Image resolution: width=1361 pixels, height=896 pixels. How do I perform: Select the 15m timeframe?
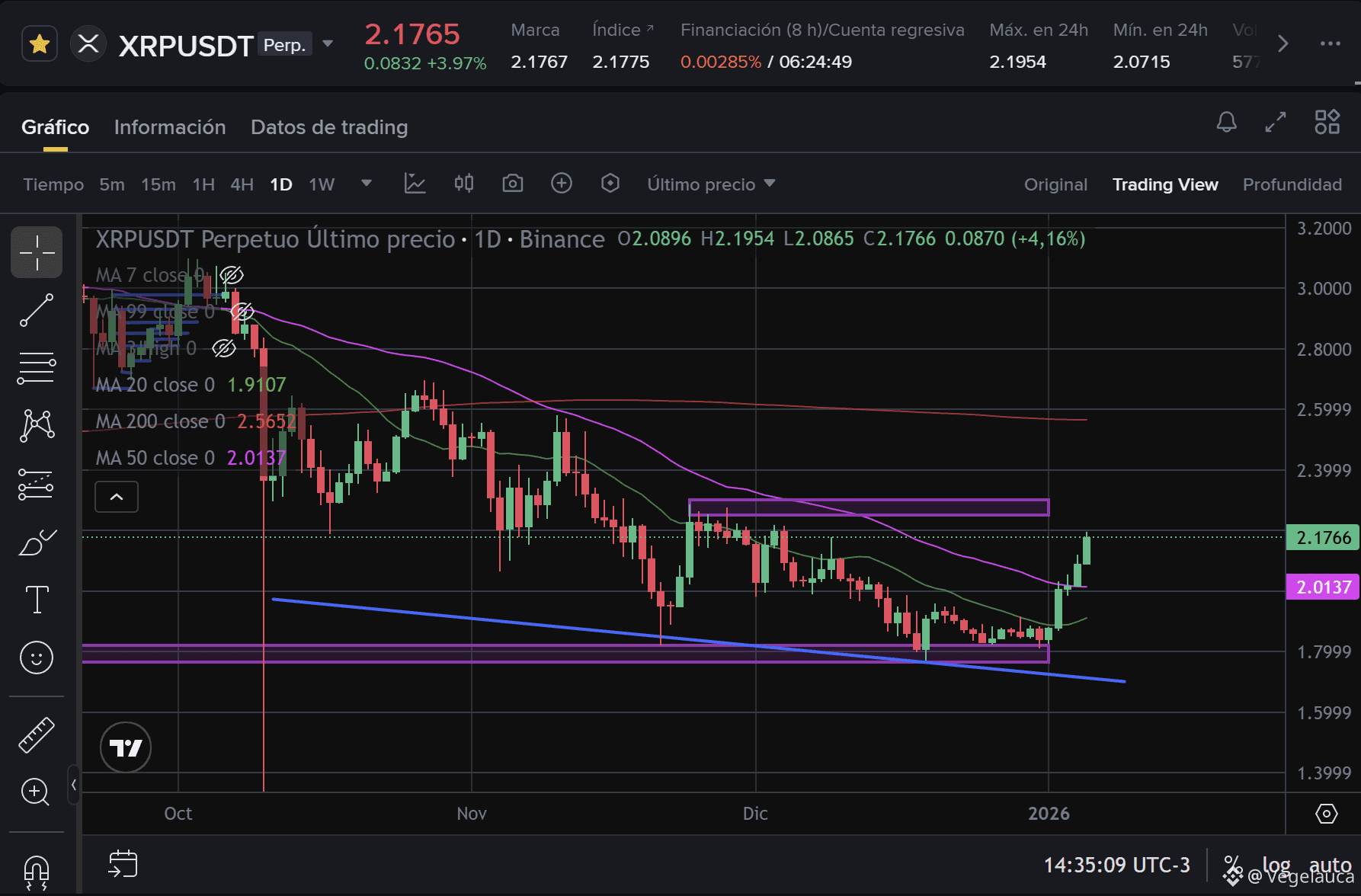pos(159,184)
